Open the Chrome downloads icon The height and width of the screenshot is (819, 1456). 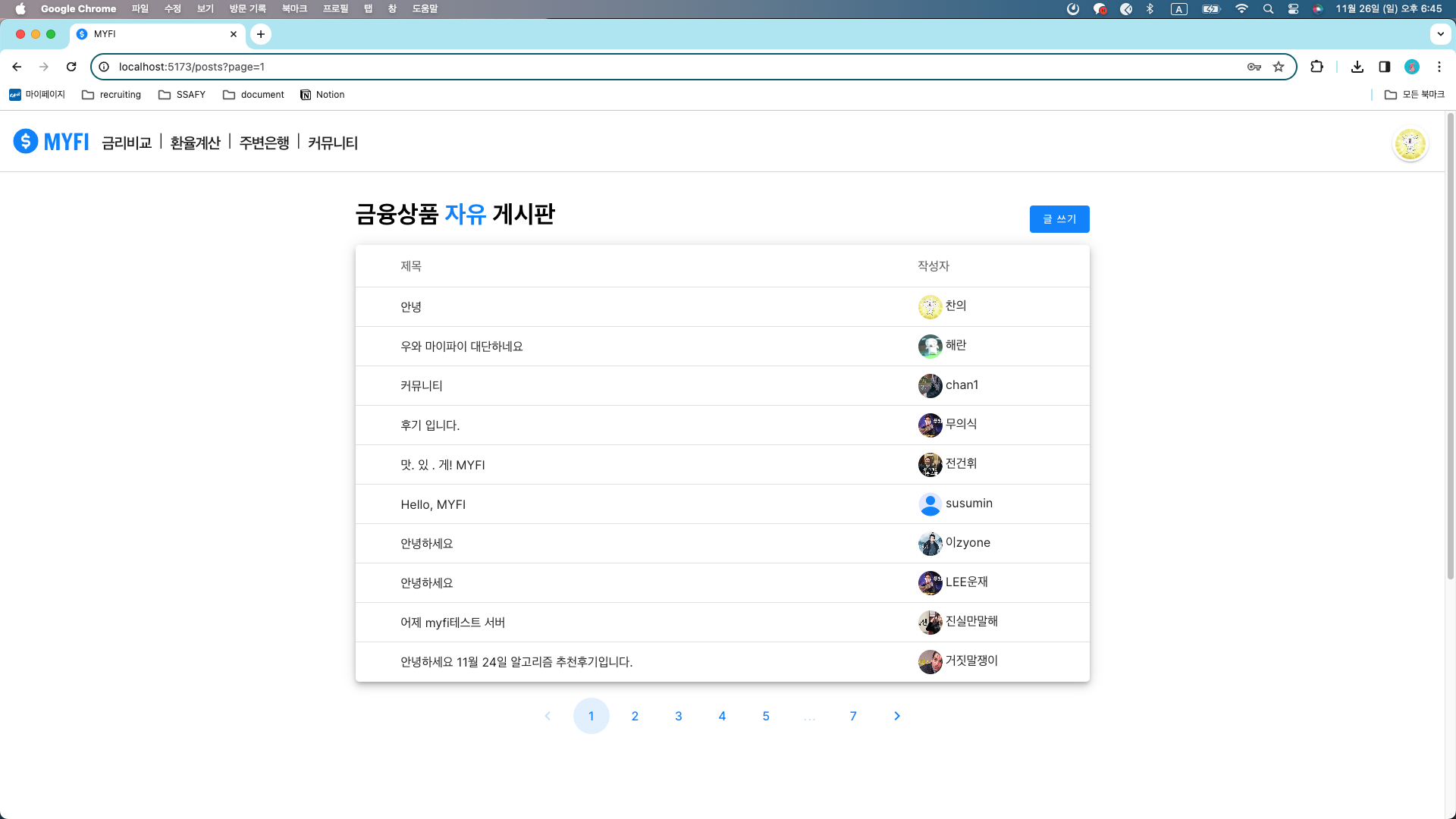click(1357, 67)
